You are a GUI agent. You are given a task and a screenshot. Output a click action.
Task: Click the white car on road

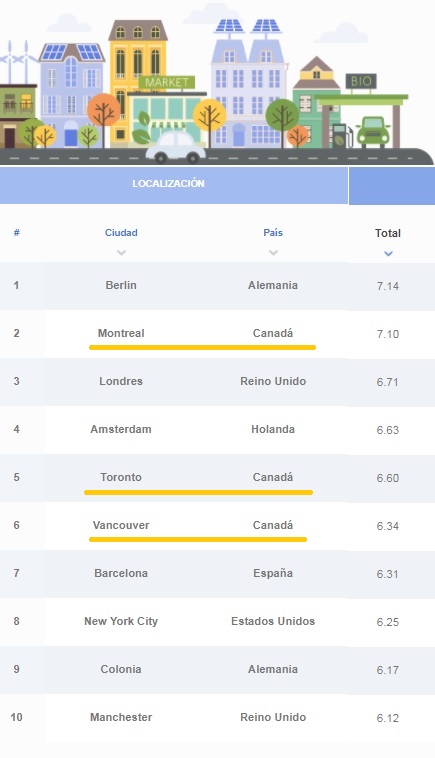coord(175,147)
